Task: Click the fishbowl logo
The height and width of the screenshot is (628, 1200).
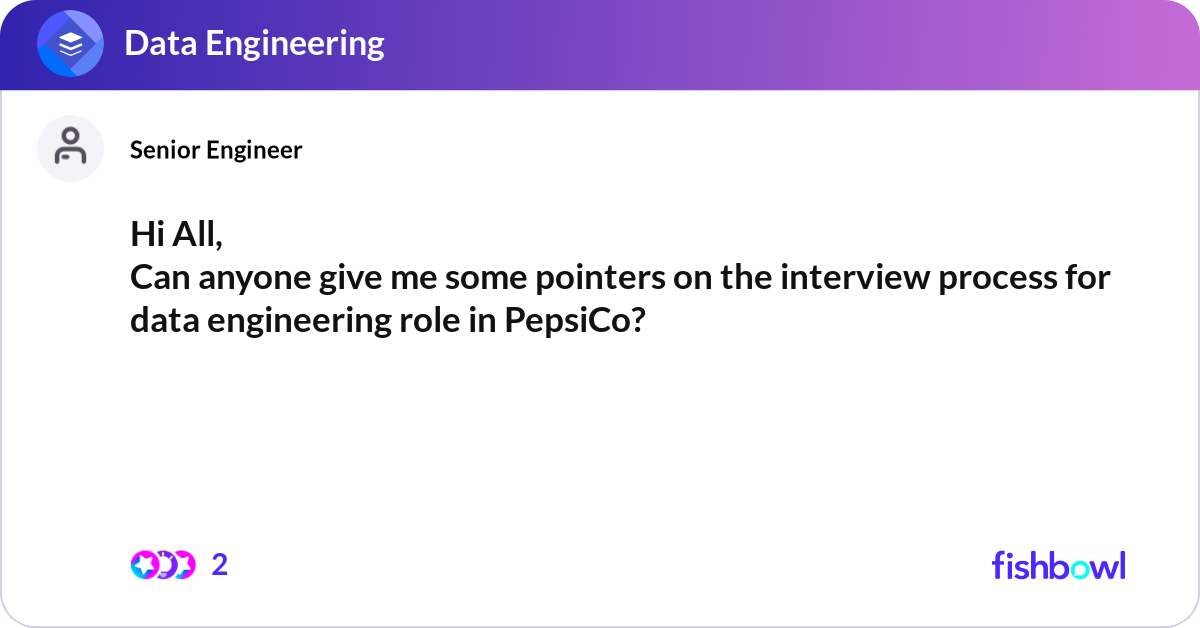Action: 1059,565
